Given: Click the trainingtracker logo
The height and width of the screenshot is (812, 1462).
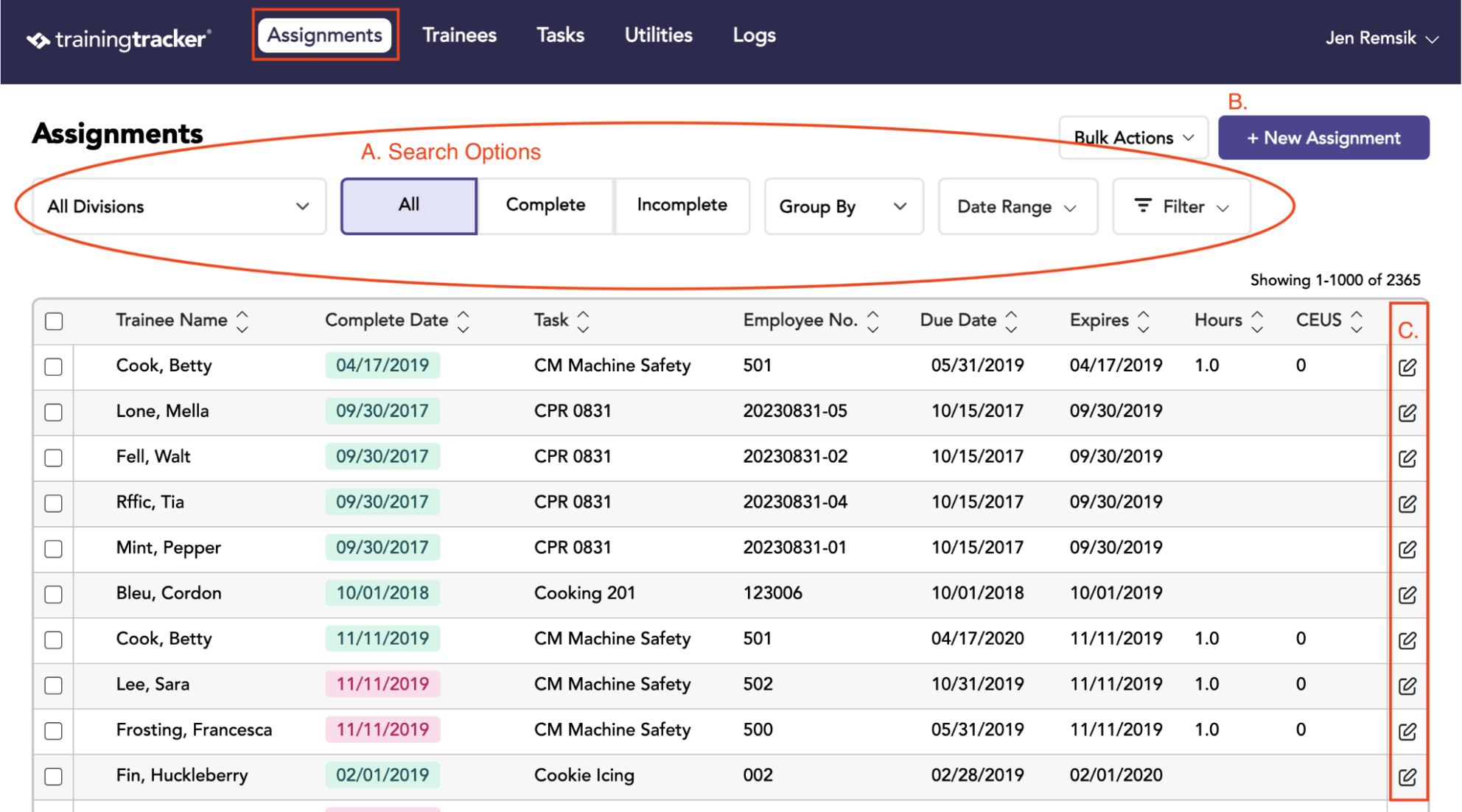Looking at the screenshot, I should [119, 38].
